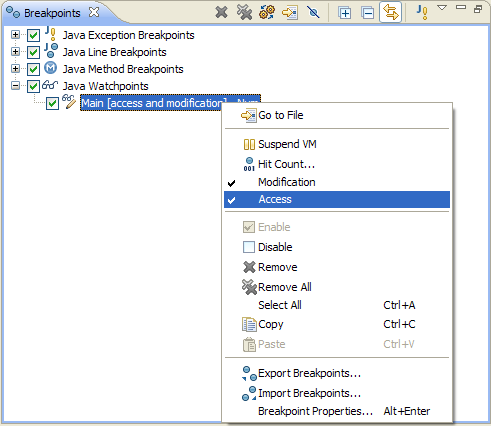Choose Remove from context menu
The width and height of the screenshot is (491, 426).
click(x=337, y=267)
